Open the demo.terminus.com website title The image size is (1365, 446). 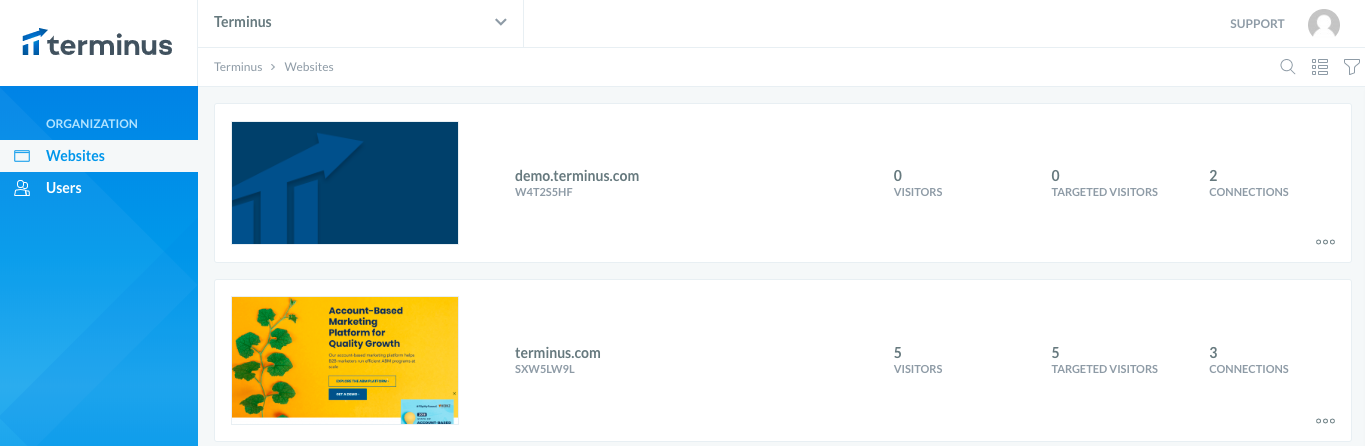(x=577, y=176)
